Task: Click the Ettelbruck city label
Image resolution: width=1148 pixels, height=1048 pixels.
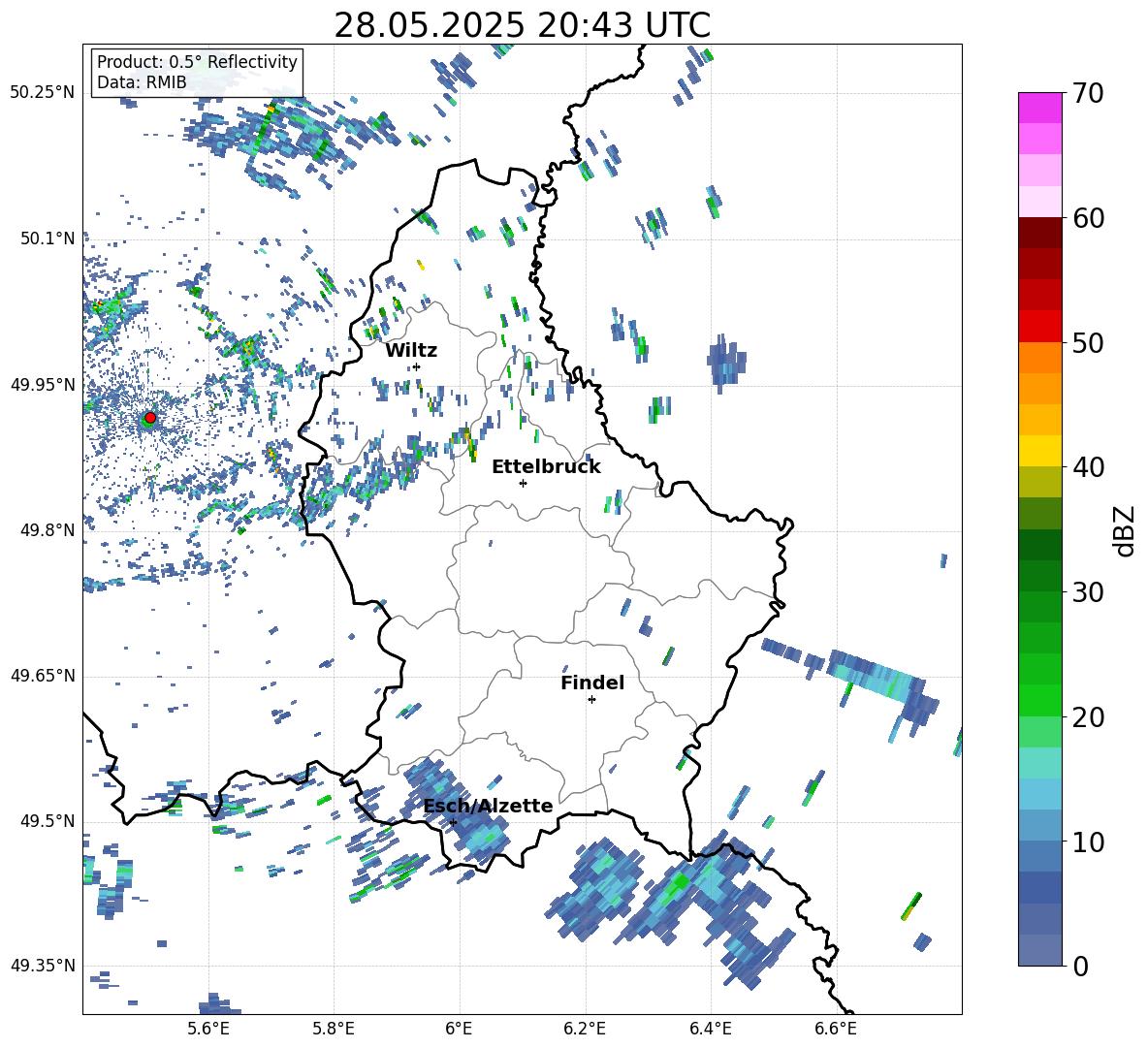Action: click(546, 467)
